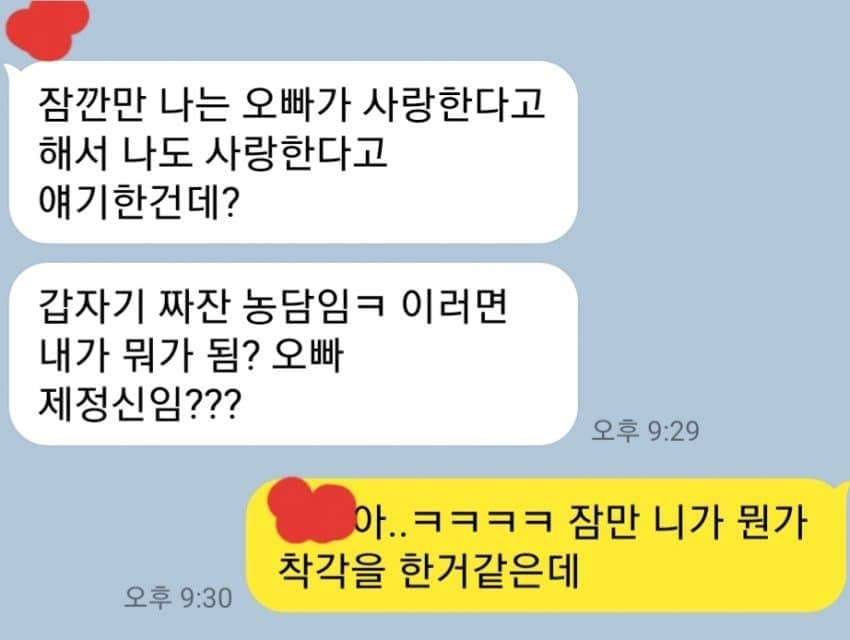Screen dimensions: 850x640
Task: Click the red scribble inside the yellow bubble
Action: click(x=311, y=510)
